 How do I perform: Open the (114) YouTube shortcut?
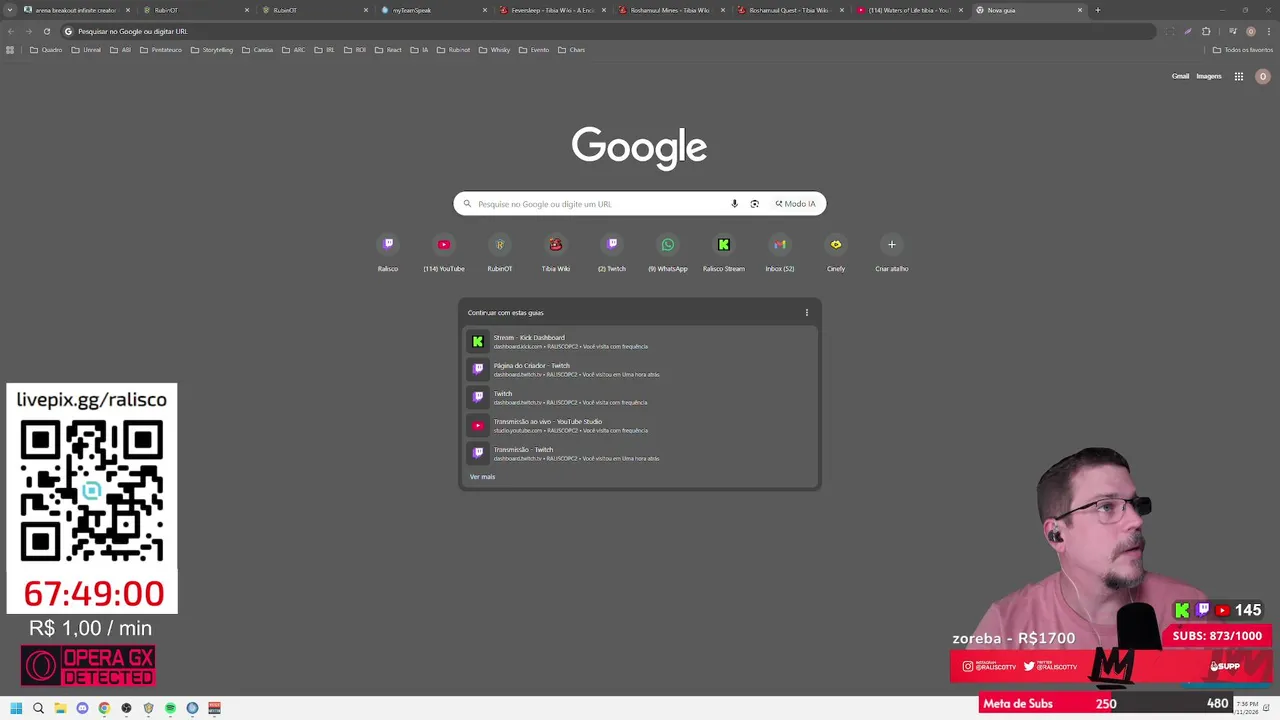(x=444, y=253)
